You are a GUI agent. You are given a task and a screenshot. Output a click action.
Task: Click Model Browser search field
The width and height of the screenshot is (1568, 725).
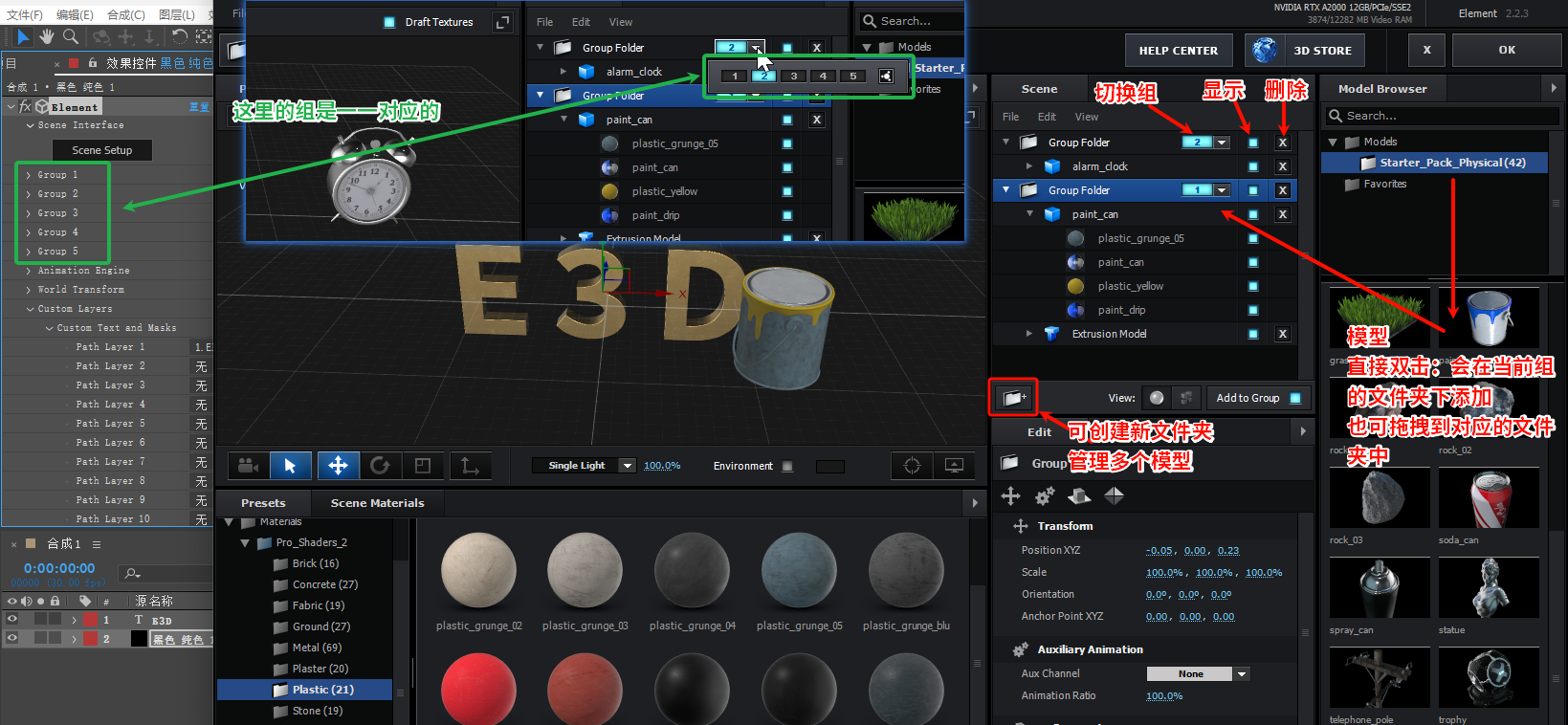(1443, 116)
